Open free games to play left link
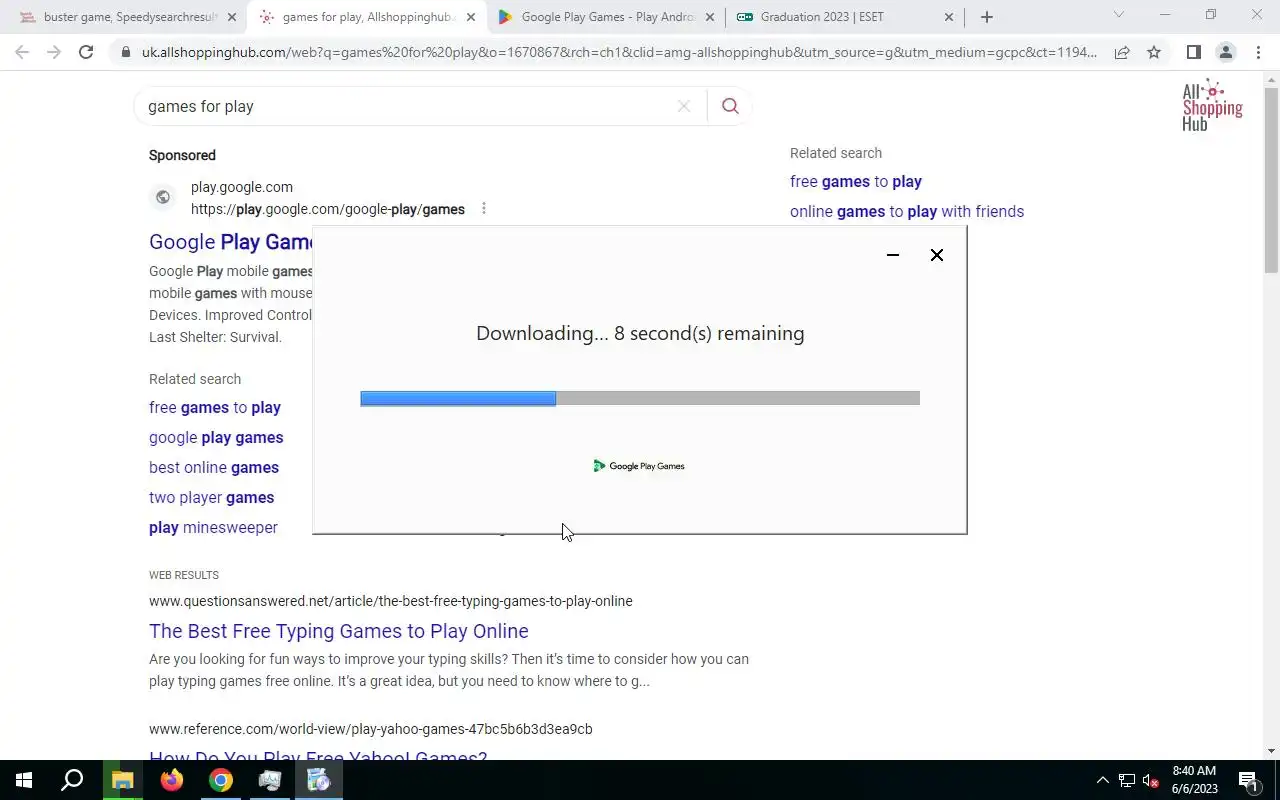The height and width of the screenshot is (800, 1280). point(215,407)
